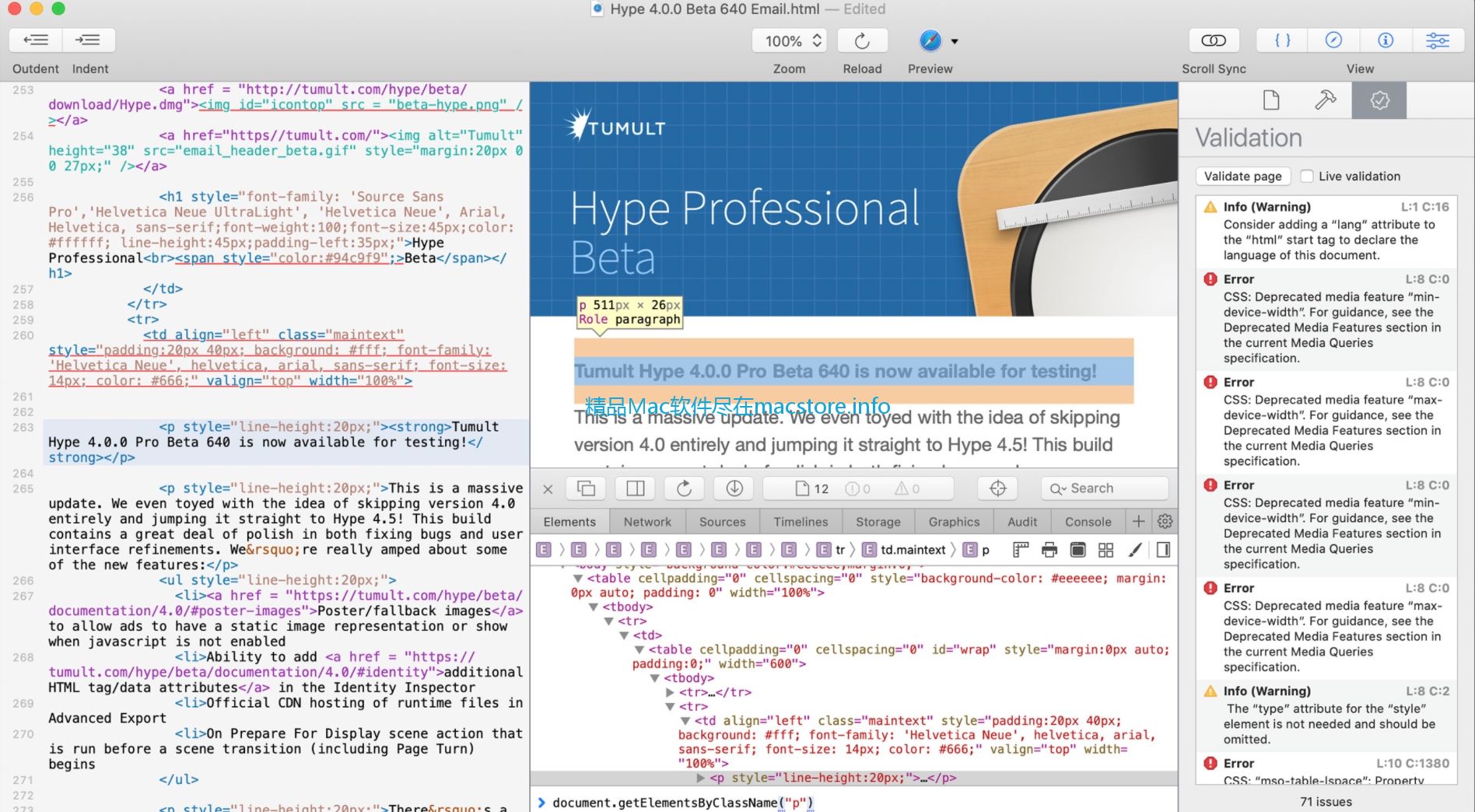Dock inspector to the side
The height and width of the screenshot is (812, 1475).
click(636, 488)
